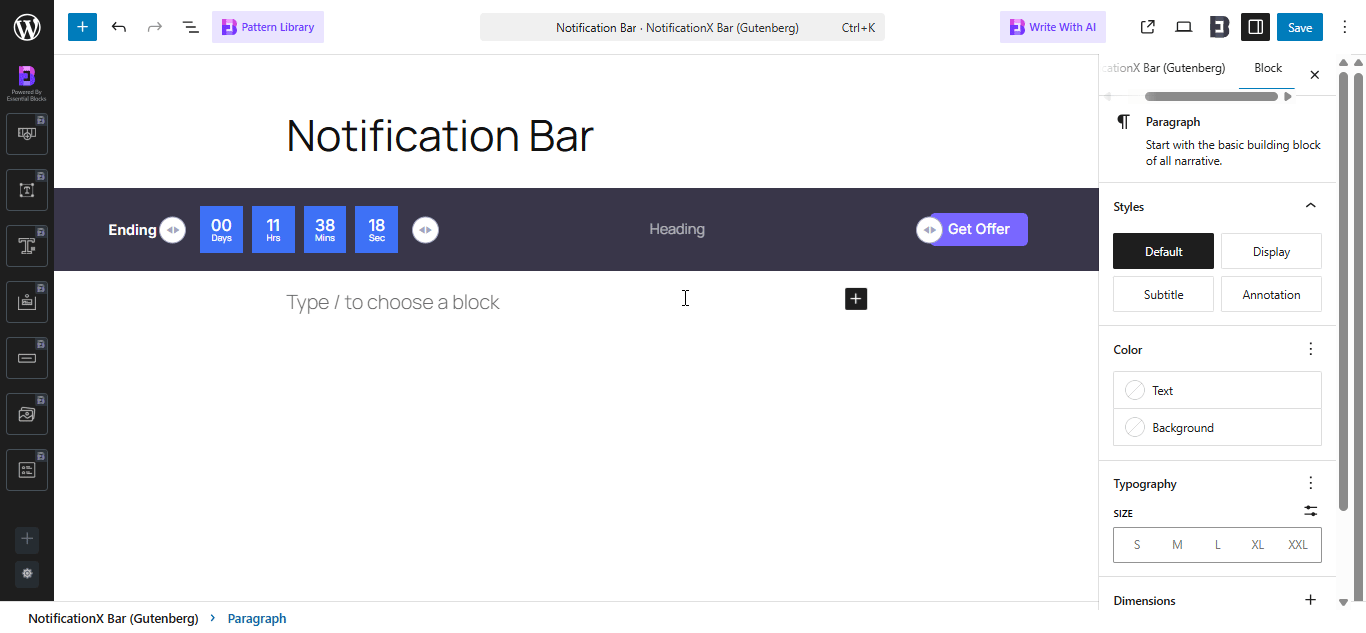The height and width of the screenshot is (633, 1366).
Task: Select the Display style
Action: click(1271, 251)
